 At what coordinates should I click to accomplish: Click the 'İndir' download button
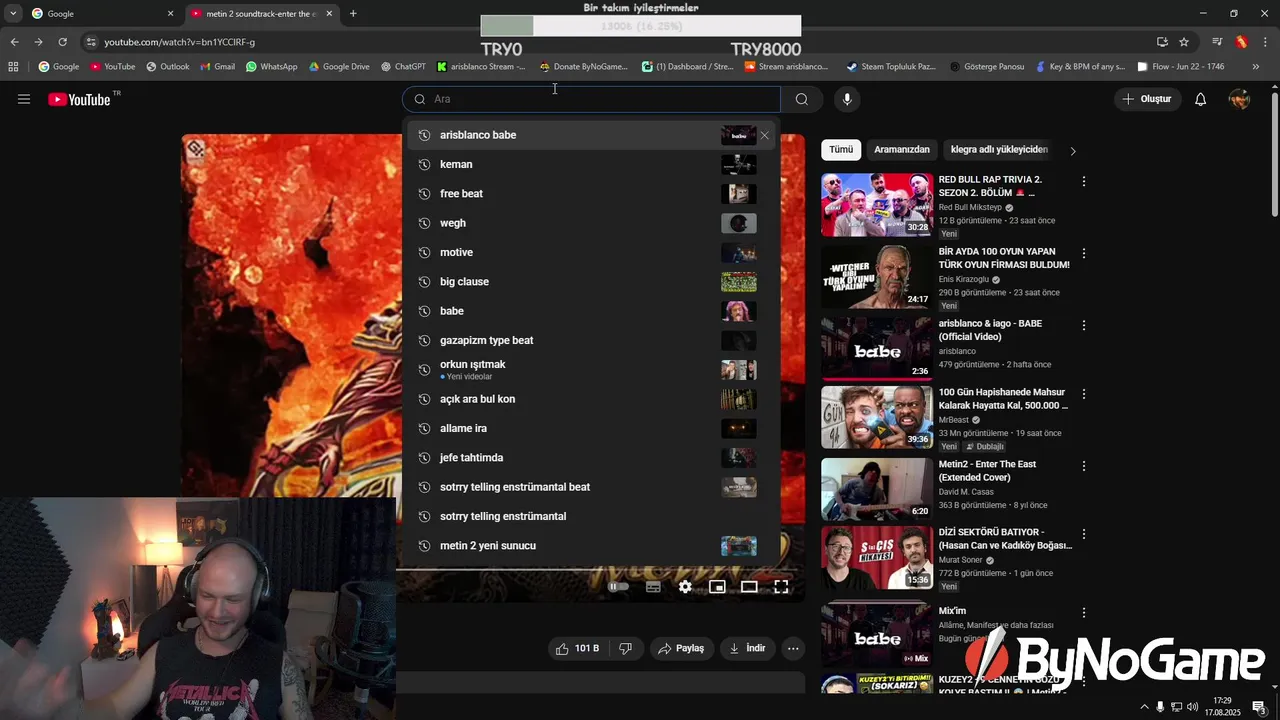(747, 648)
